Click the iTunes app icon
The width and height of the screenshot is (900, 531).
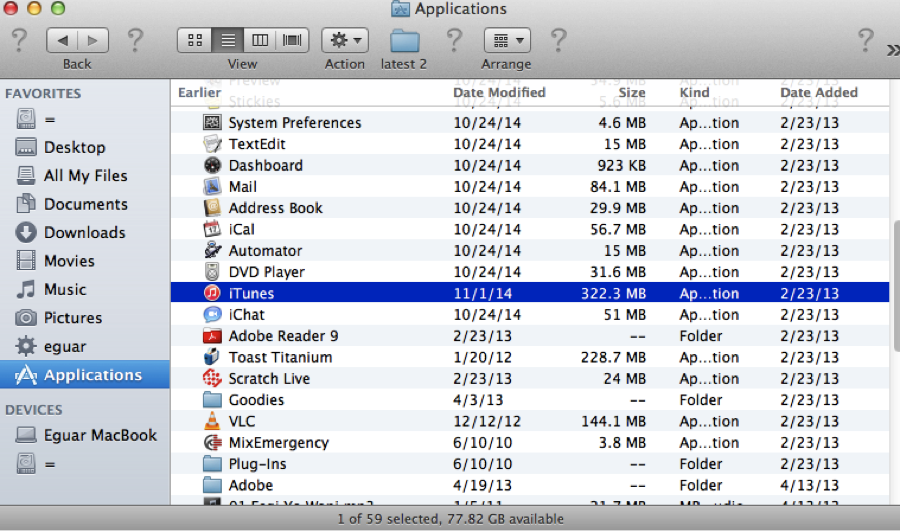pos(212,293)
